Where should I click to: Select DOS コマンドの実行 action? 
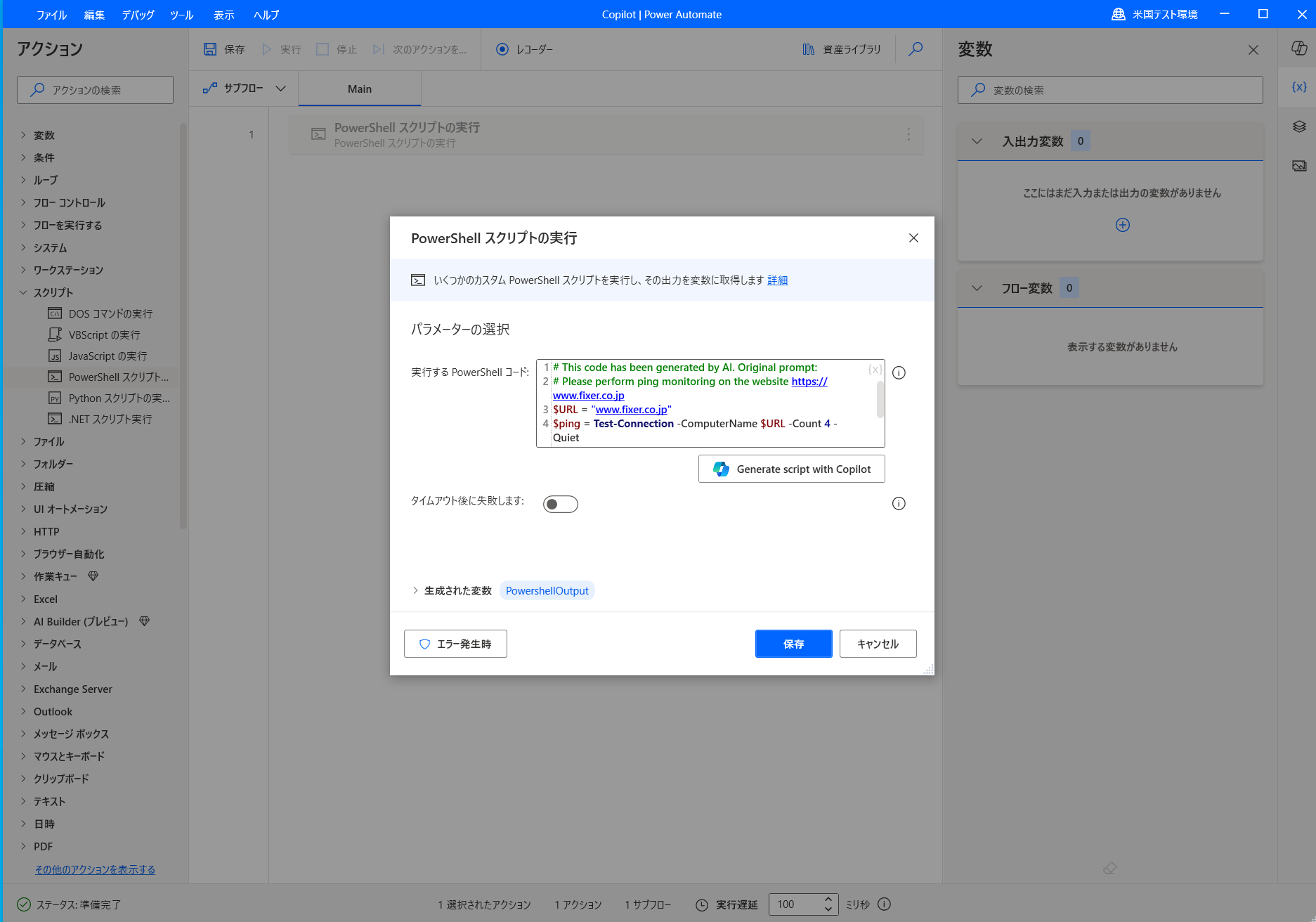110,313
